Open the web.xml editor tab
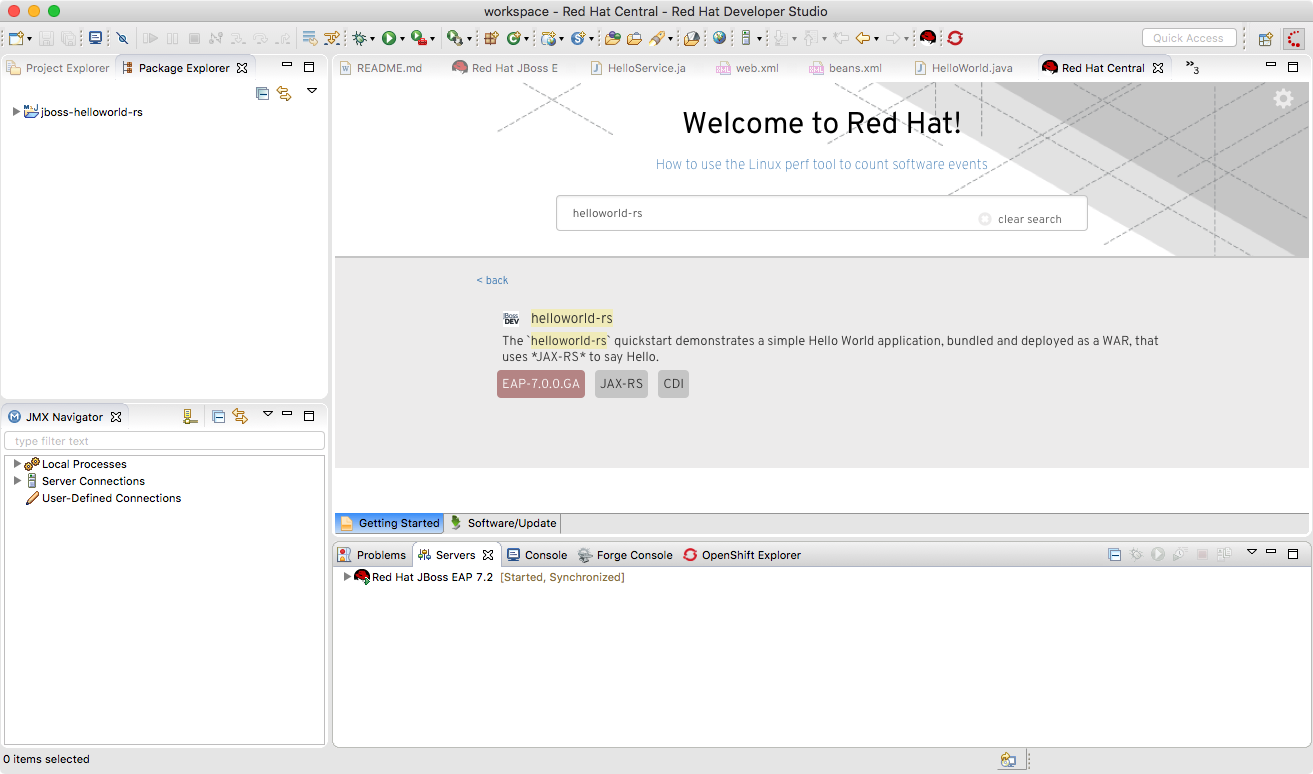This screenshot has height=774, width=1313. [747, 68]
